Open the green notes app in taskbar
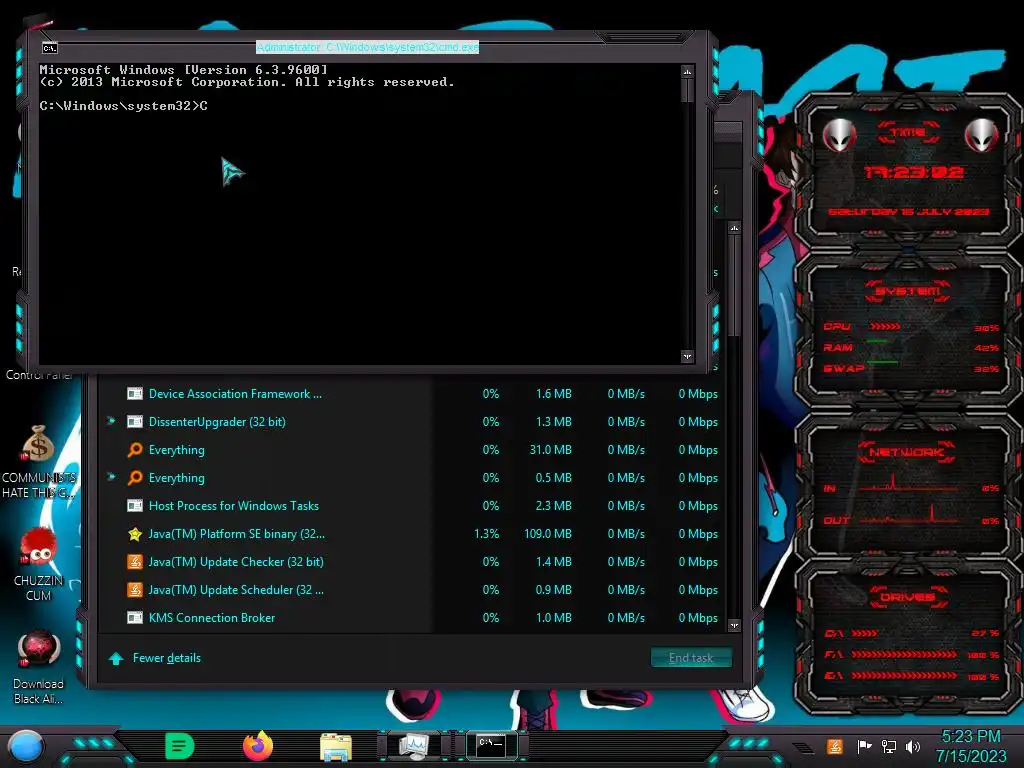 click(180, 746)
